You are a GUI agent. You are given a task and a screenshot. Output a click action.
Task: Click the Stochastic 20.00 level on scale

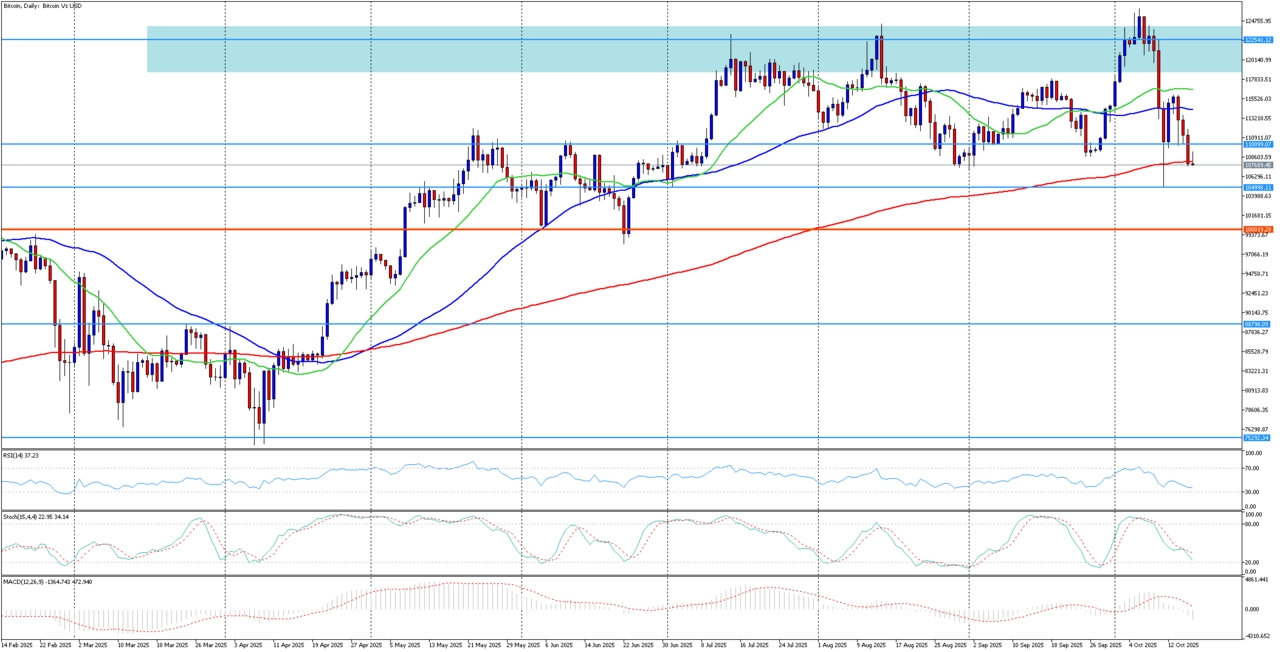(x=1252, y=562)
